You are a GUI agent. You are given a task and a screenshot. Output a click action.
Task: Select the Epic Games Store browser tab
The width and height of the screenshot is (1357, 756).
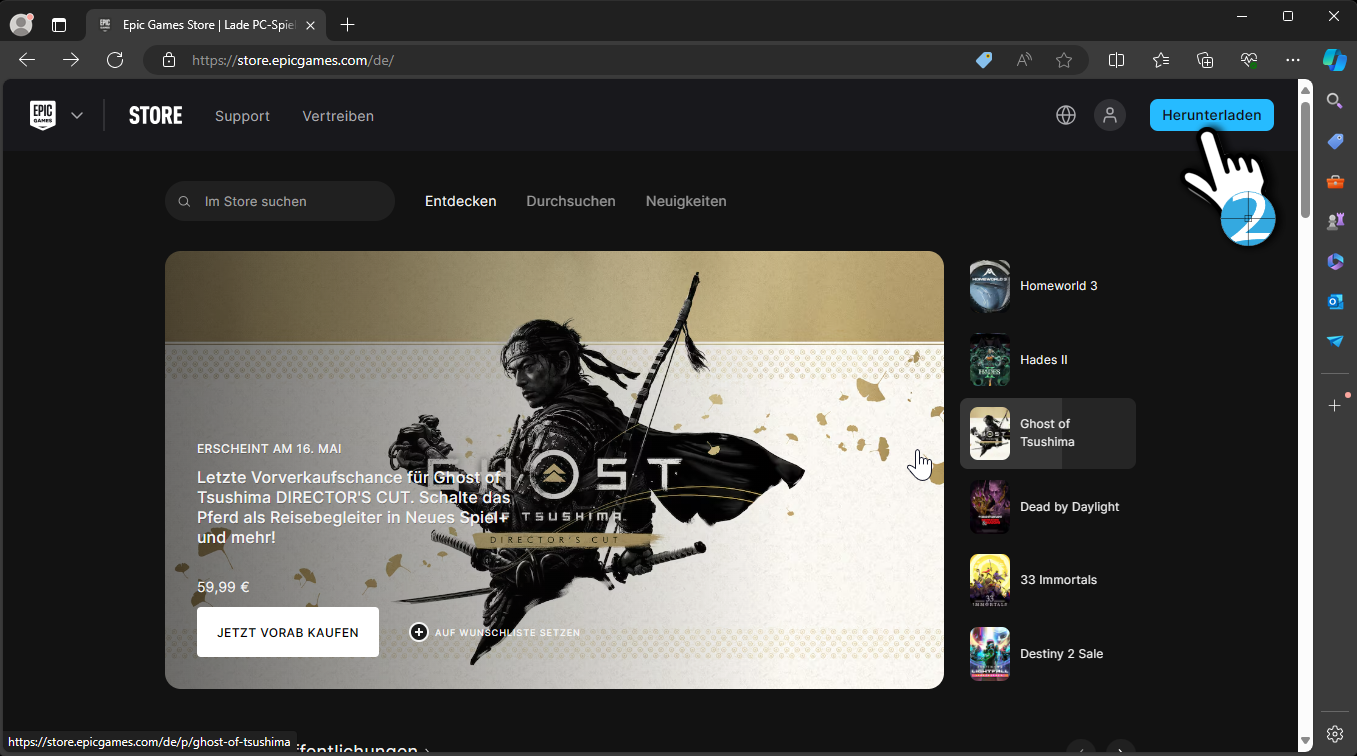208,24
